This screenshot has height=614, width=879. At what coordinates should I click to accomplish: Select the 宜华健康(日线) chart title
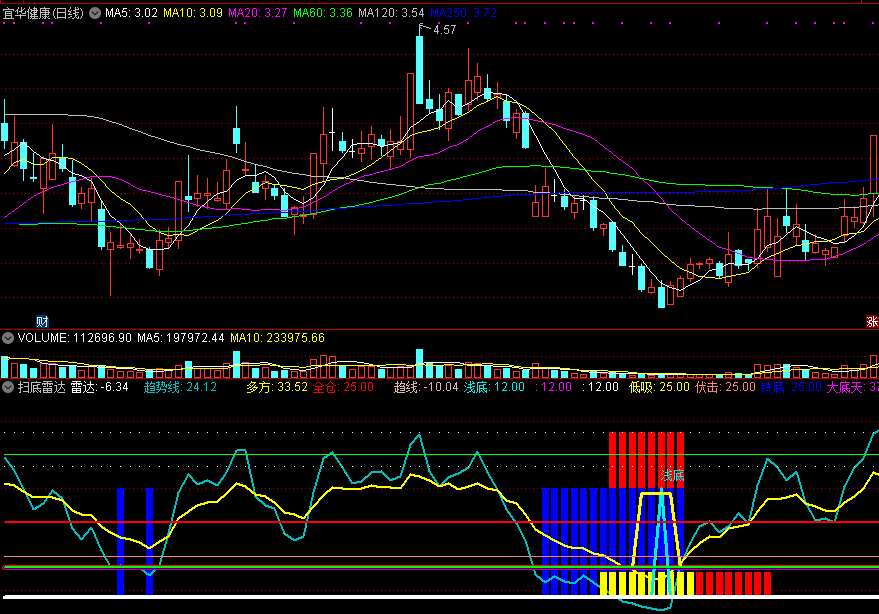[43, 13]
